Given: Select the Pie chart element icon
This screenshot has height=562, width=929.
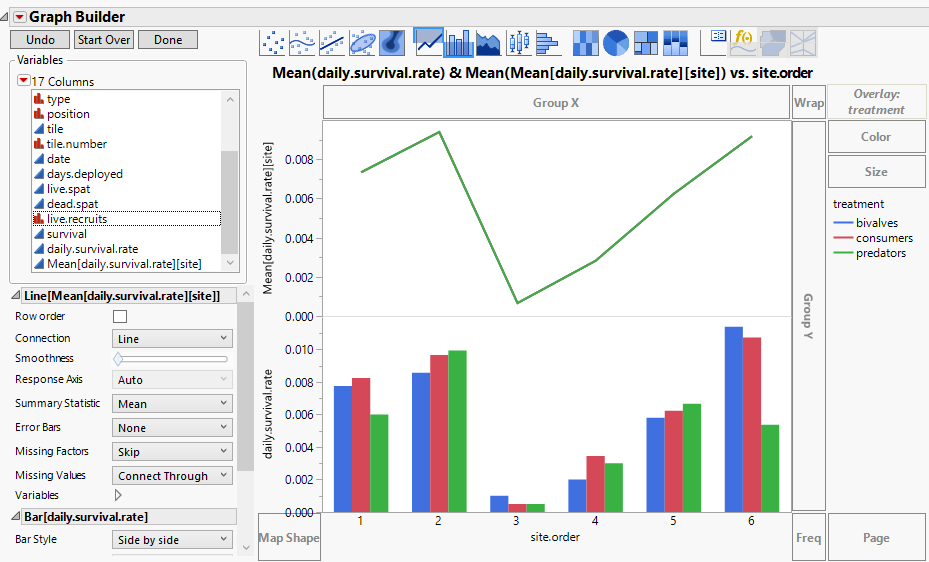Looking at the screenshot, I should pos(616,43).
